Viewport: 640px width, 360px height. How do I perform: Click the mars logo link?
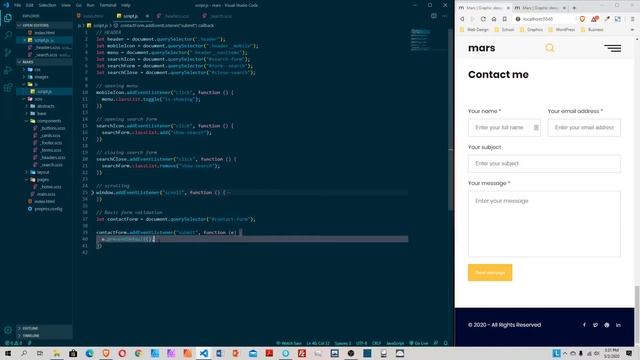pos(482,48)
